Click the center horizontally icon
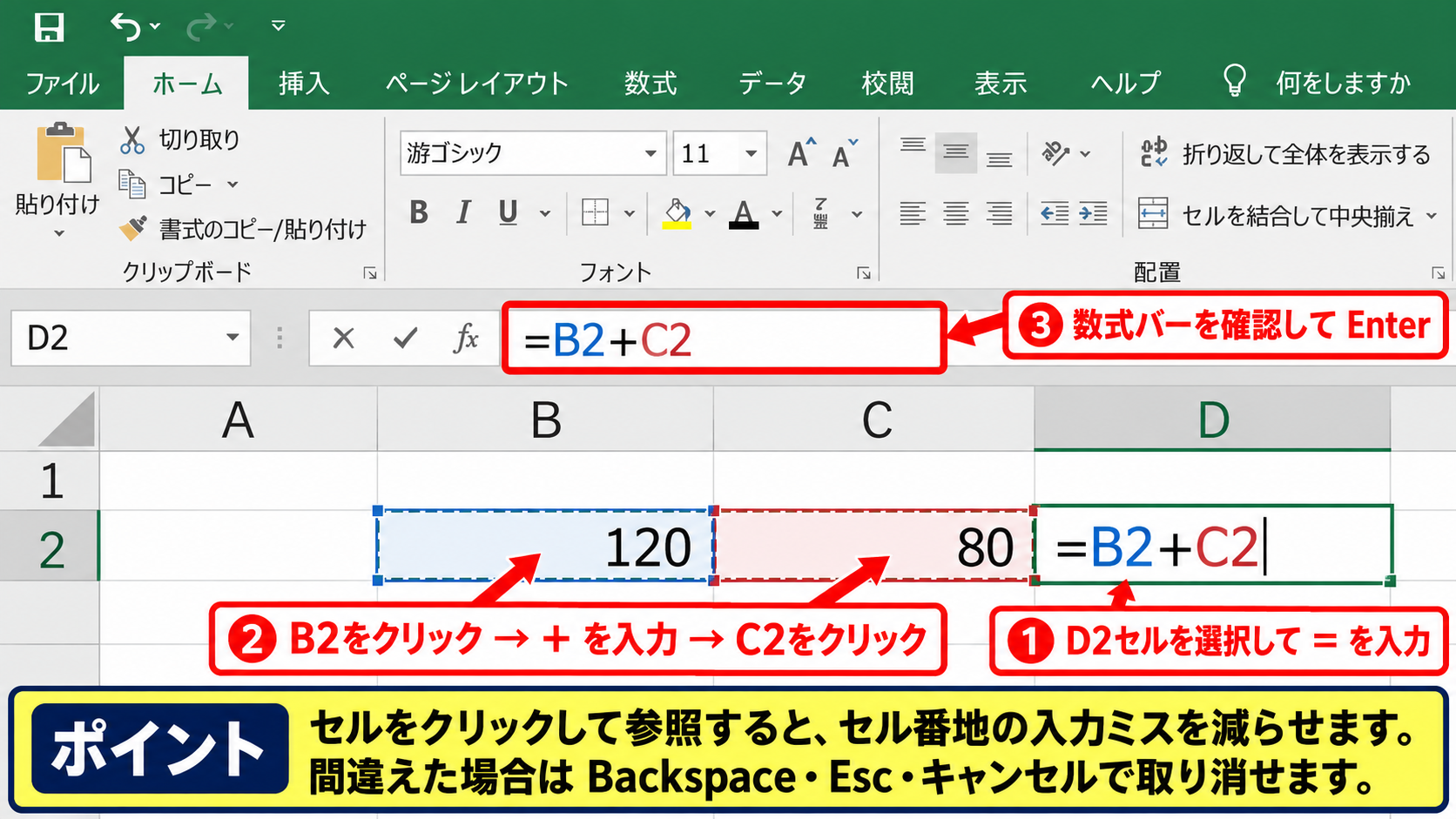 (x=956, y=213)
